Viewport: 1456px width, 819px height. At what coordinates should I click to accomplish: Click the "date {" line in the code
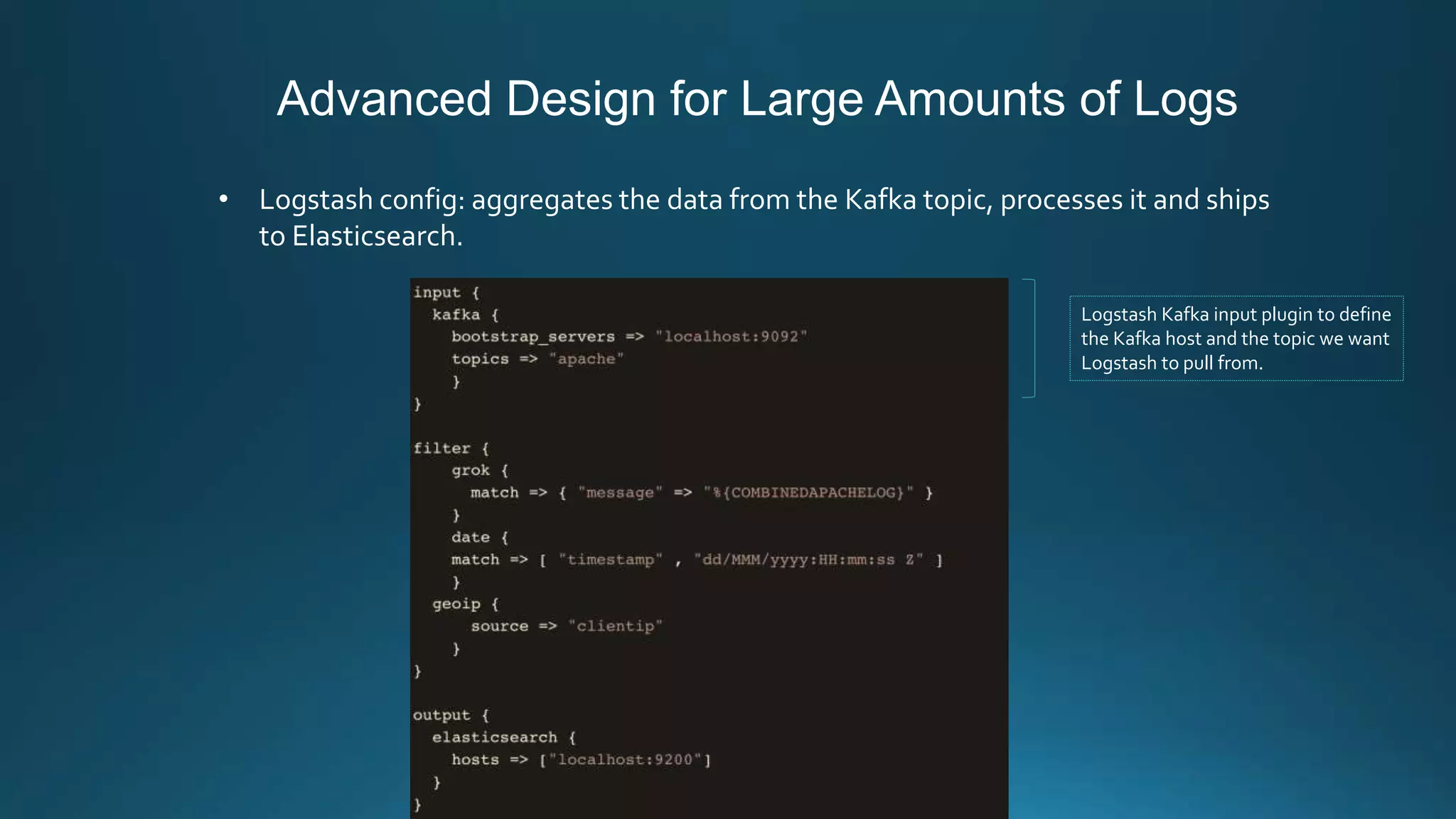[x=480, y=537]
